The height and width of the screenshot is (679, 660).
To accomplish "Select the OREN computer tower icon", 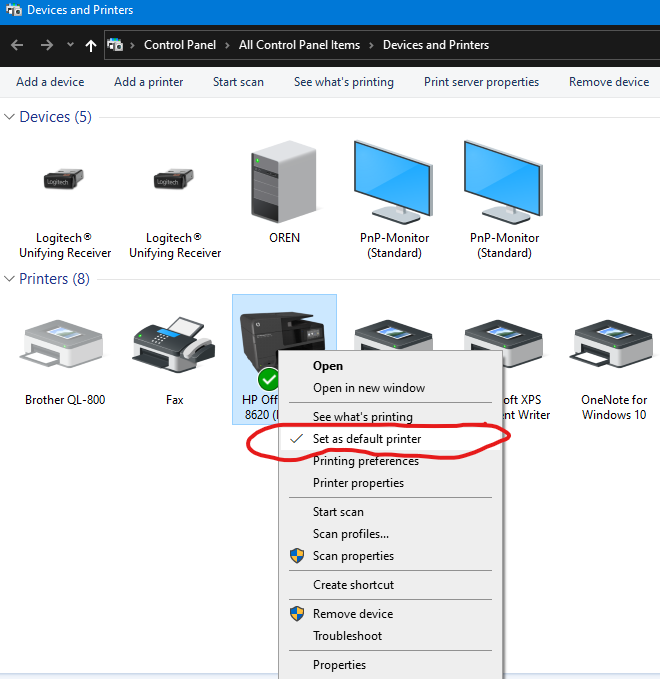I will tap(284, 181).
